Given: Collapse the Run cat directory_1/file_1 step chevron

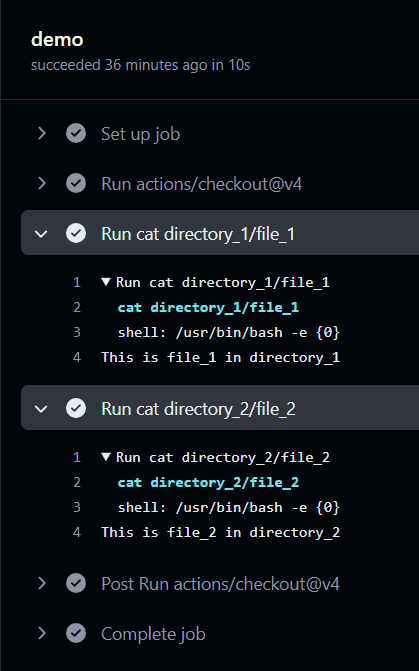Looking at the screenshot, I should 41,234.
